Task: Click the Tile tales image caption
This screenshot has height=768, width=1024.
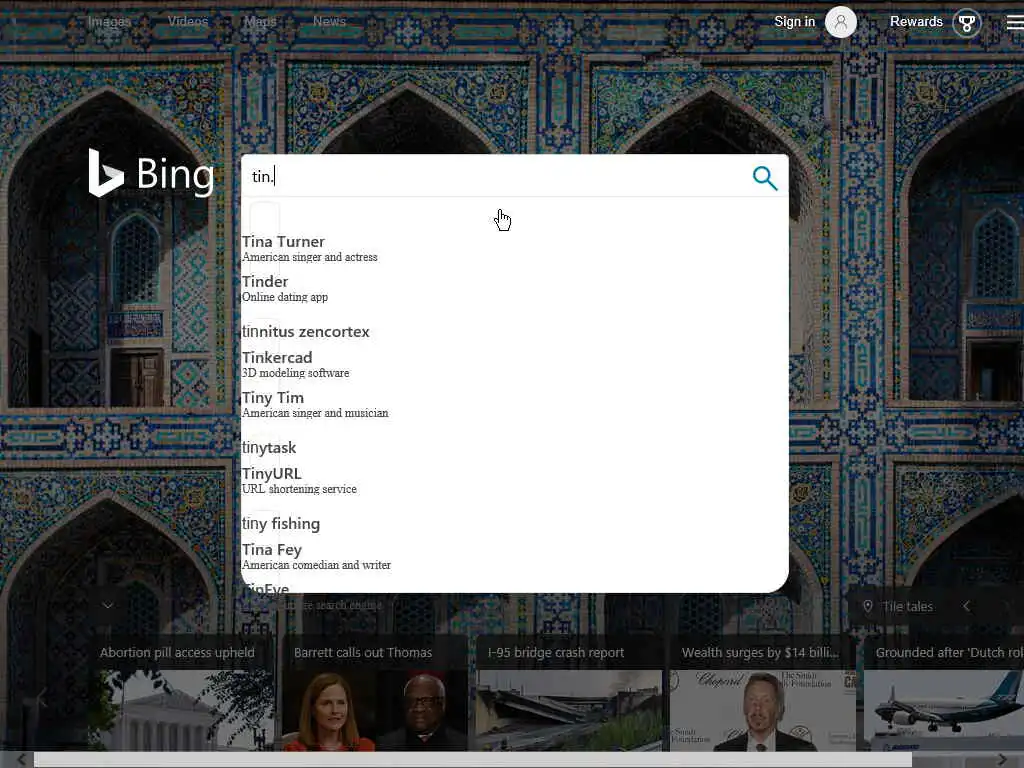Action: pyautogui.click(x=907, y=607)
